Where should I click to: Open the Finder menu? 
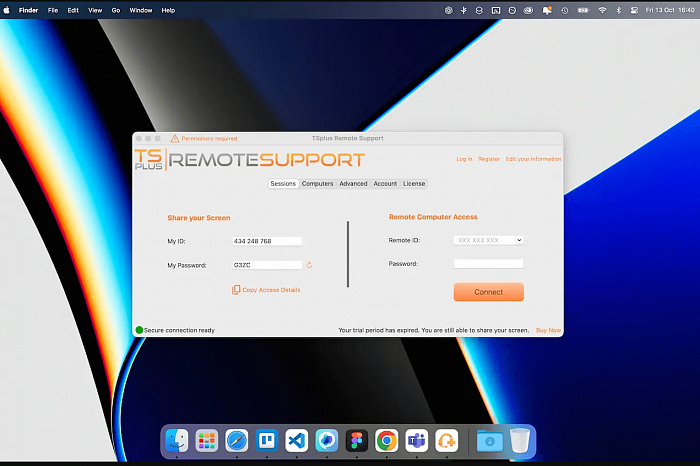[29, 10]
